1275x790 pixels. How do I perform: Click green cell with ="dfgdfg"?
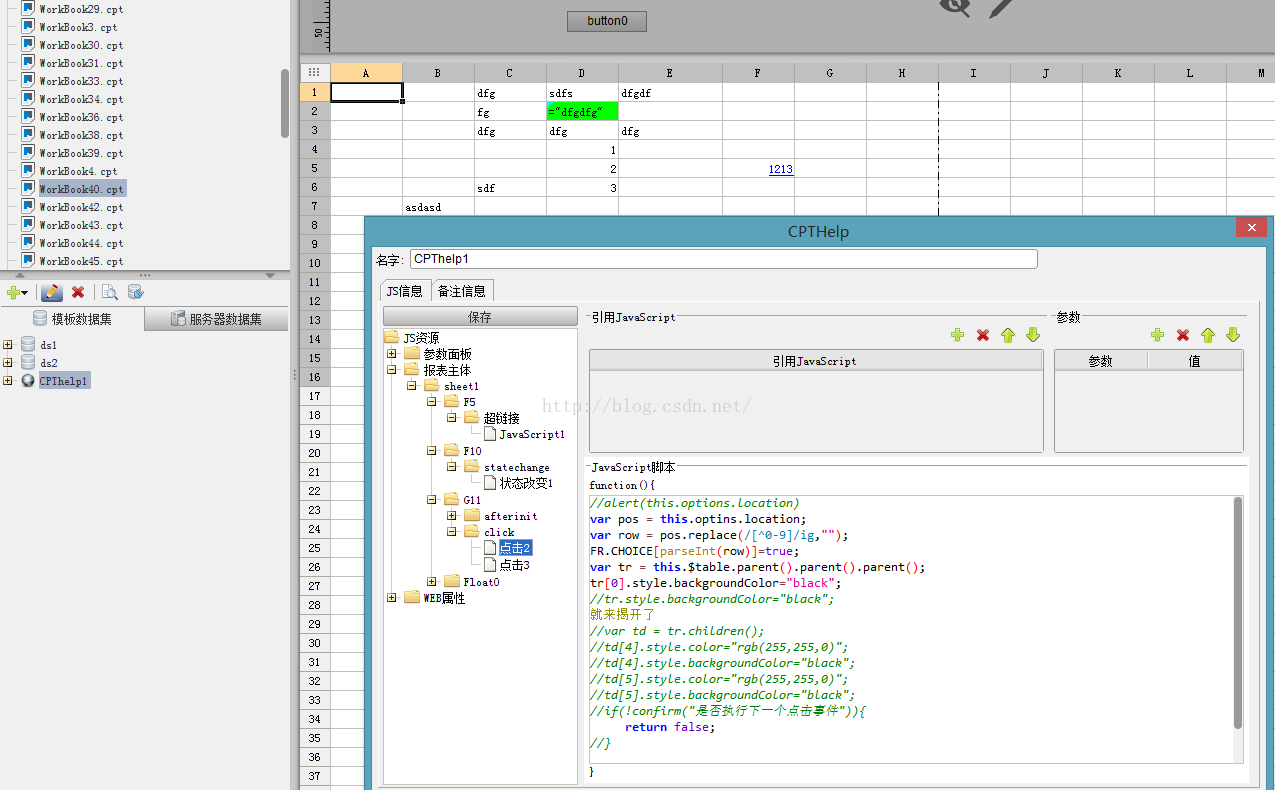coord(582,111)
